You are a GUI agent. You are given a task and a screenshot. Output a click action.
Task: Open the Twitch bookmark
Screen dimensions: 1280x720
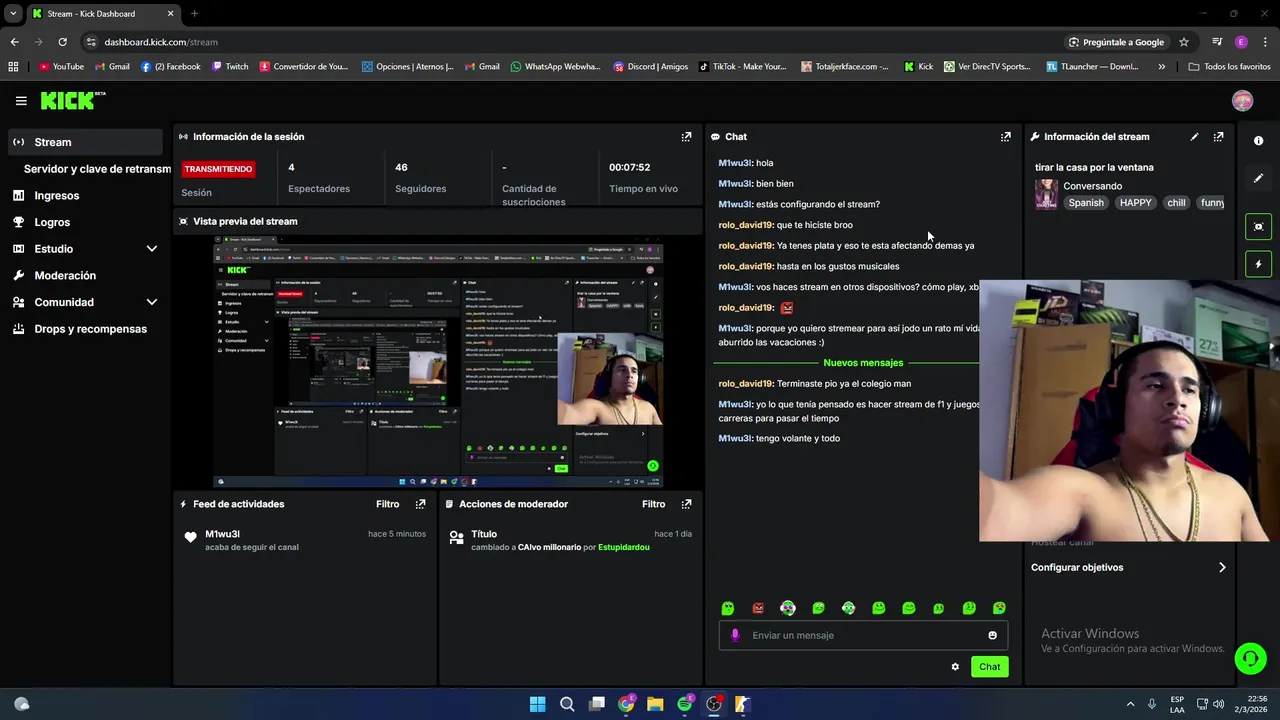(x=229, y=67)
